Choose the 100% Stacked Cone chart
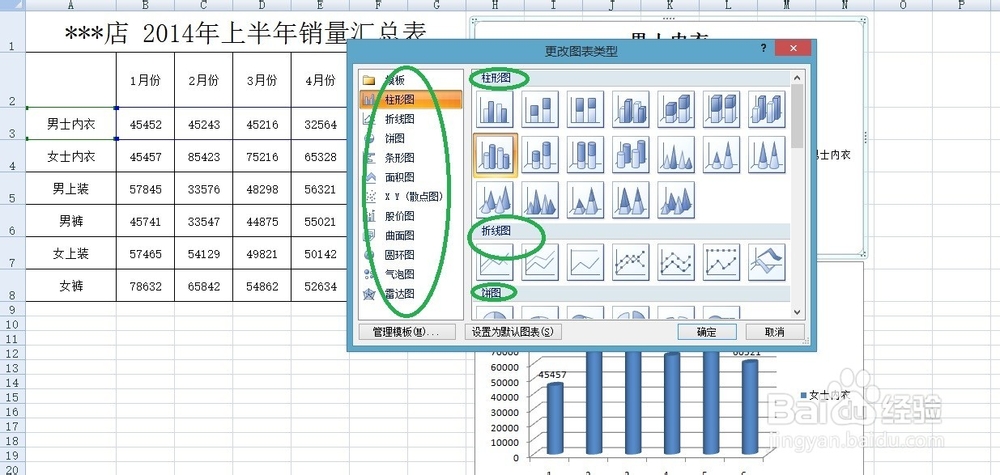The width and height of the screenshot is (1000, 475). (x=767, y=154)
